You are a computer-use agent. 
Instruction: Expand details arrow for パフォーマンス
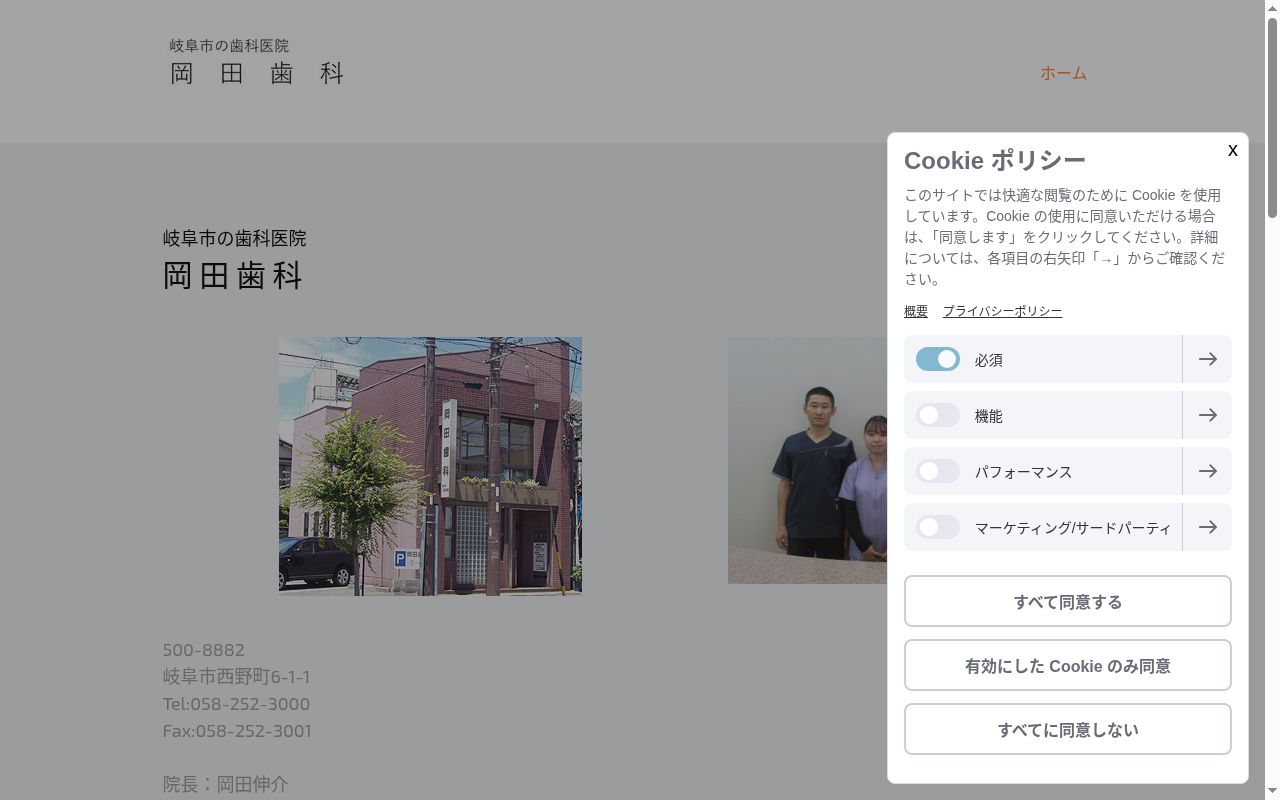[1207, 471]
